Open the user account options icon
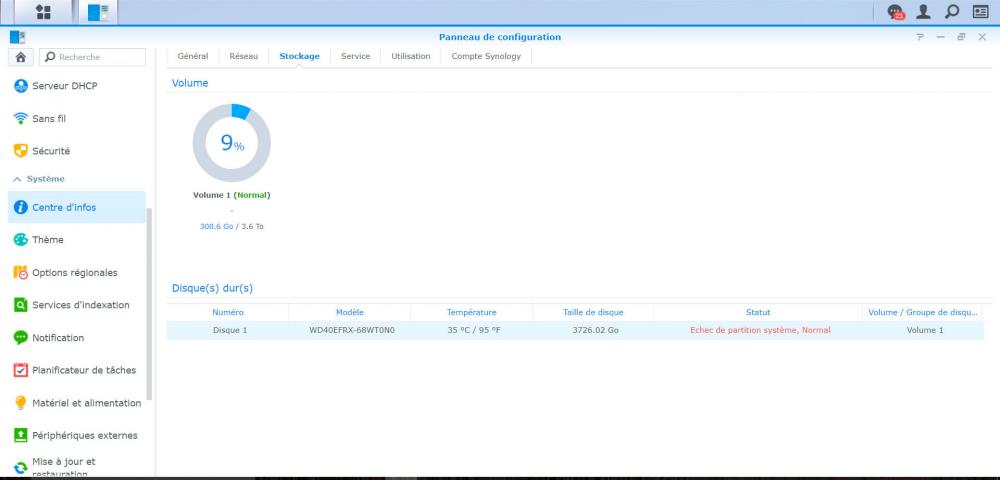The image size is (1000, 480). [x=924, y=12]
